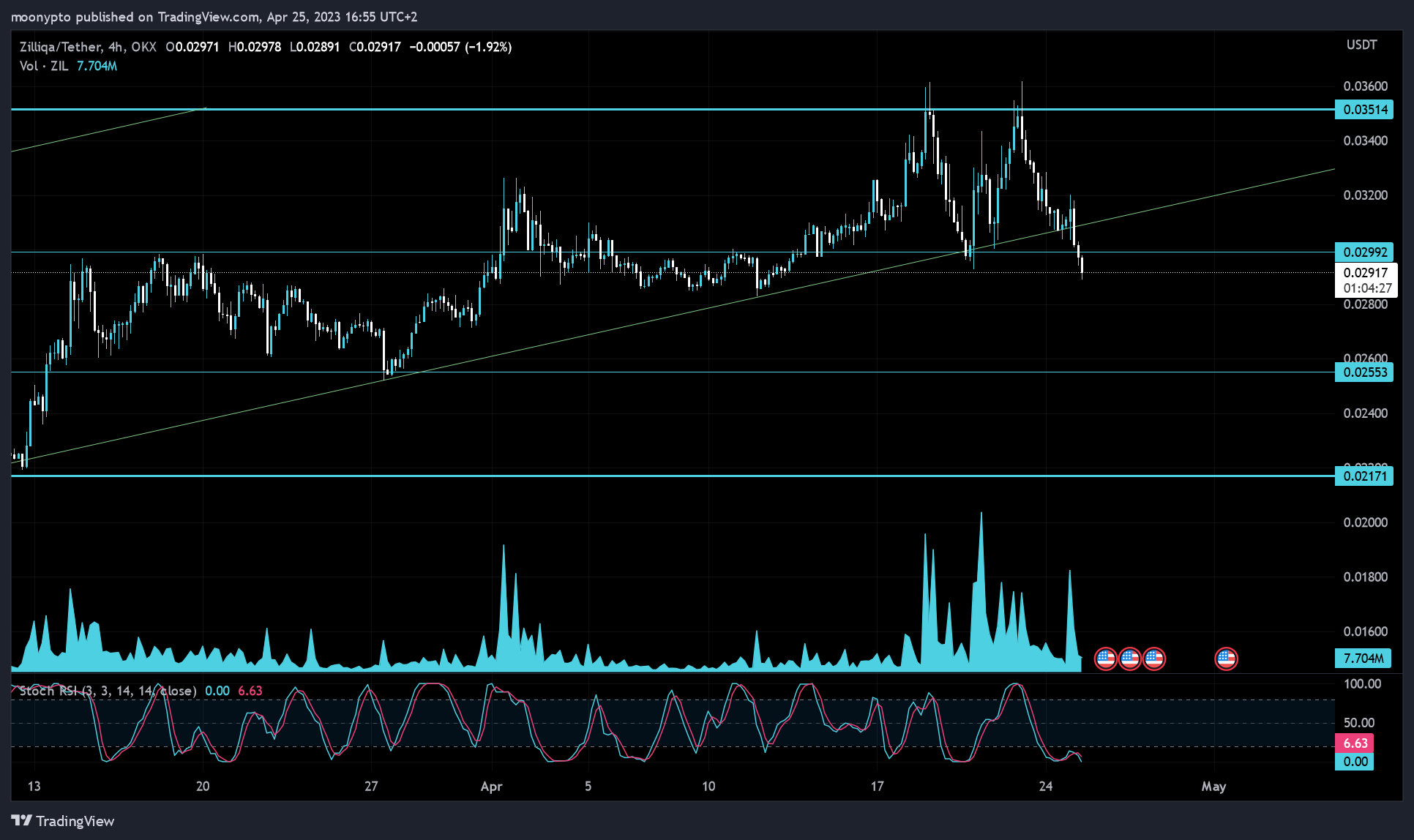Click the current price 0.02917 label
The image size is (1414, 840).
click(x=1366, y=273)
